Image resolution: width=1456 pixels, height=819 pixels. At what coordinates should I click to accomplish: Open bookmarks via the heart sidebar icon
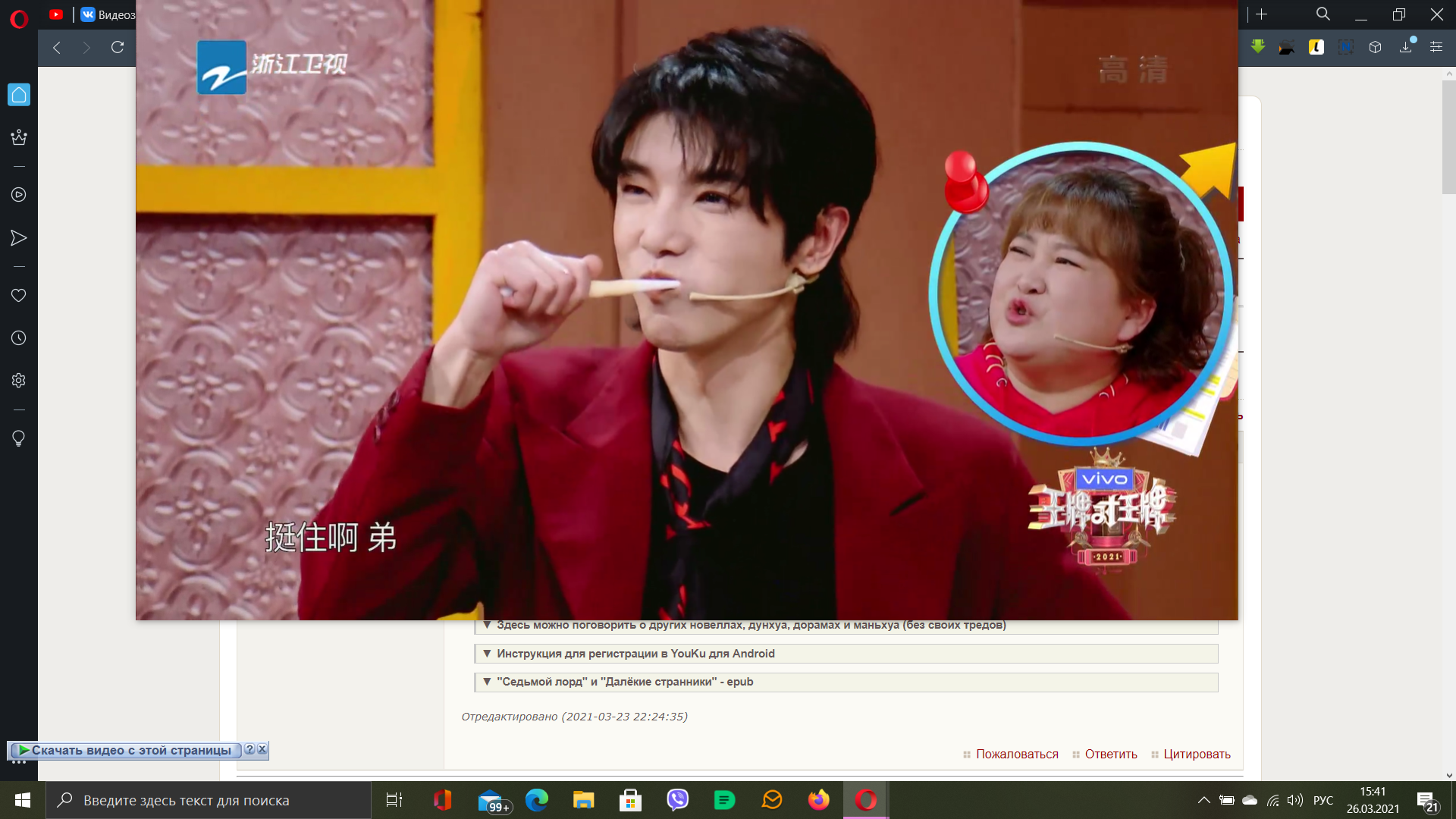click(x=19, y=296)
